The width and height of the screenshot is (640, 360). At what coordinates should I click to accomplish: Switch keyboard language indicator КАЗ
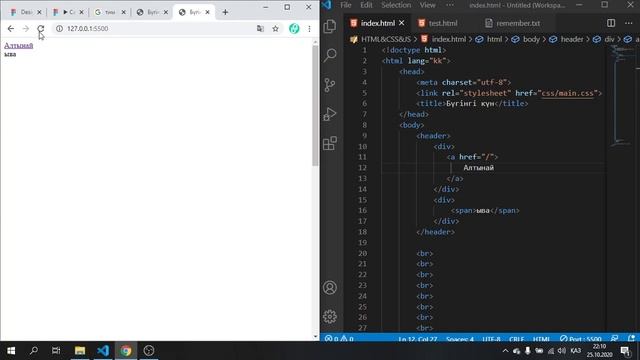tap(576, 351)
